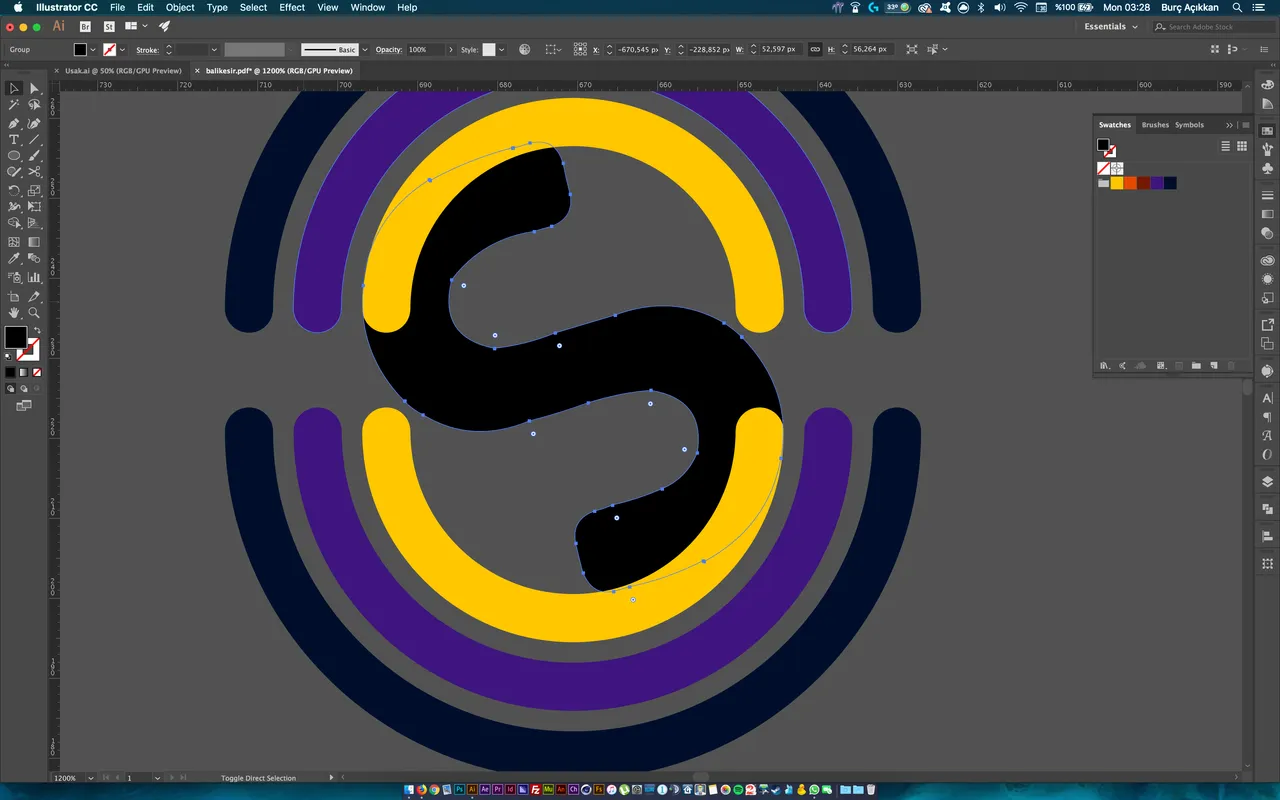Open the Window menu
This screenshot has width=1280, height=800.
click(x=368, y=7)
